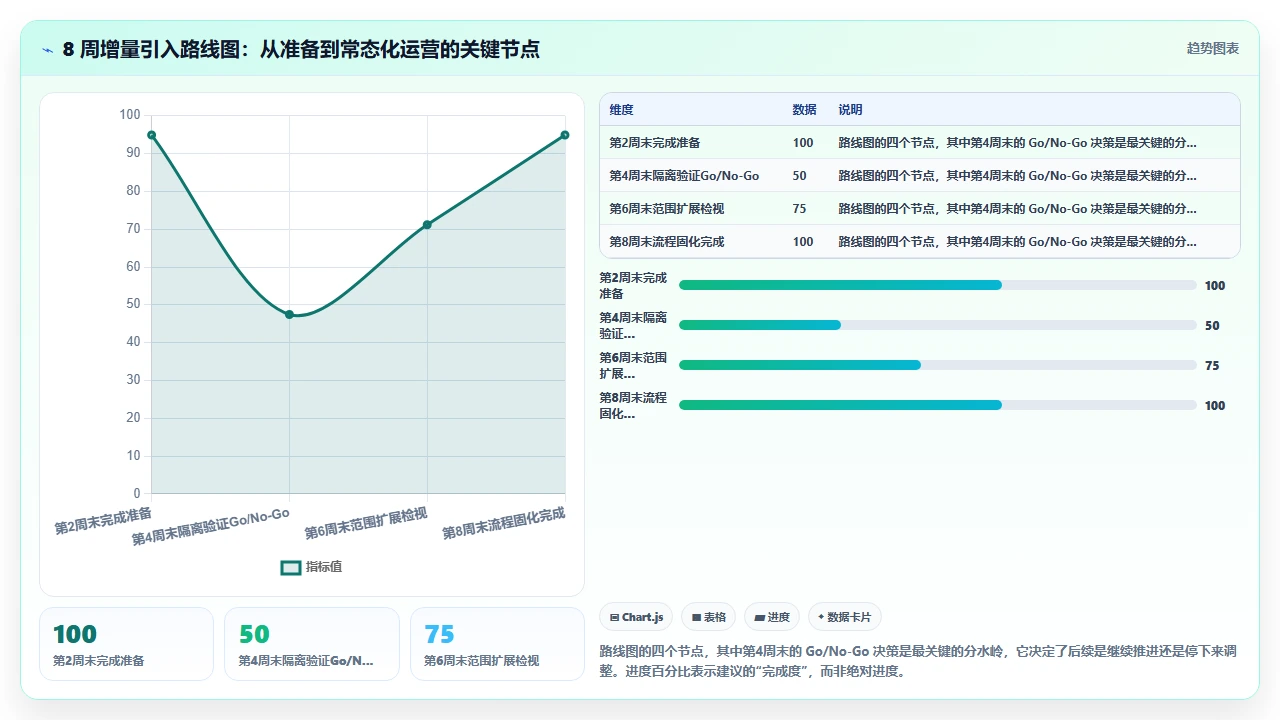Open the 75 第6周末范围扩展检视 data card
Screen dimensions: 1280x720
pyautogui.click(x=497, y=644)
